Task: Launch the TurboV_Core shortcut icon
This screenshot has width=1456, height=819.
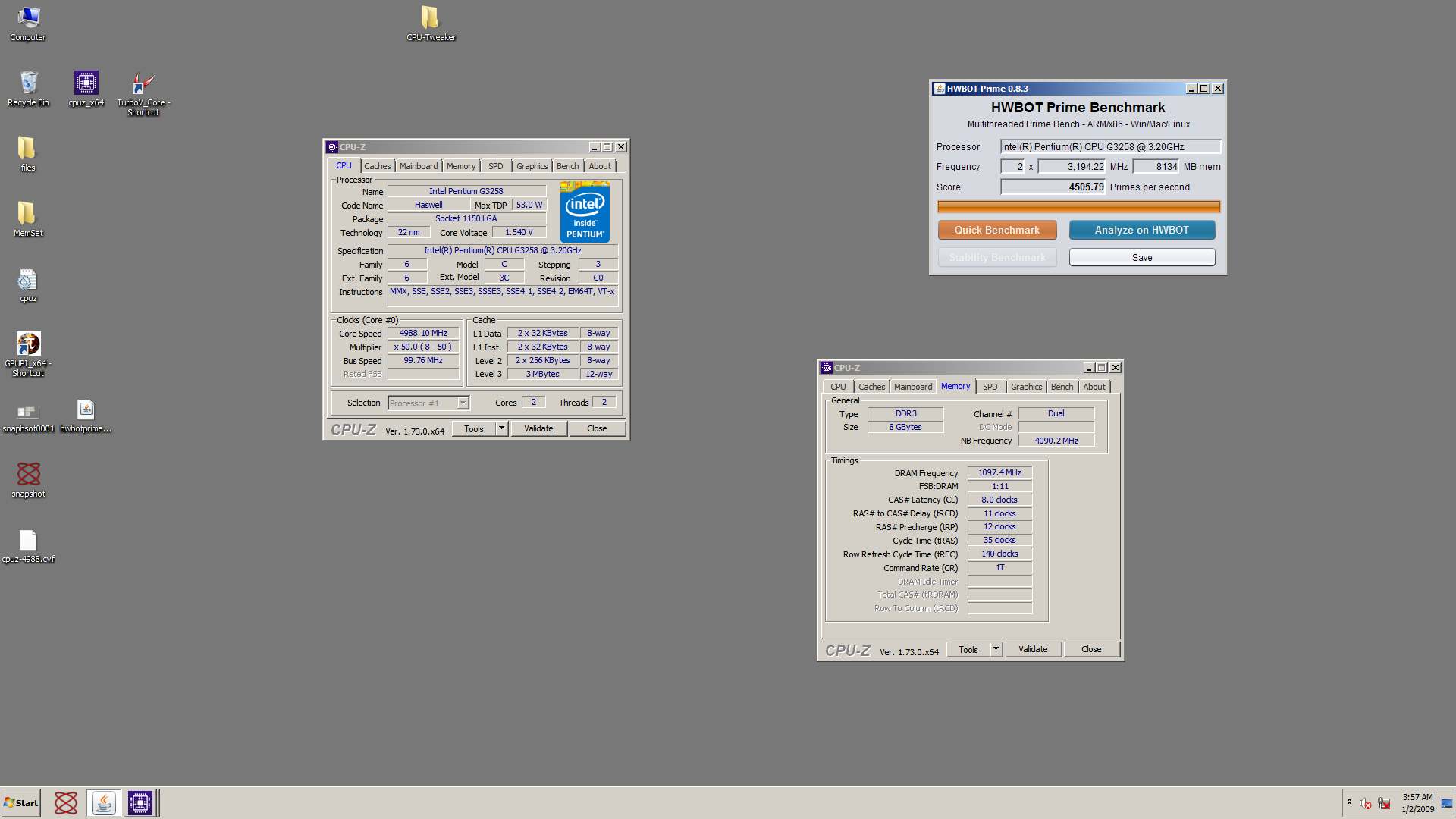Action: point(143,94)
